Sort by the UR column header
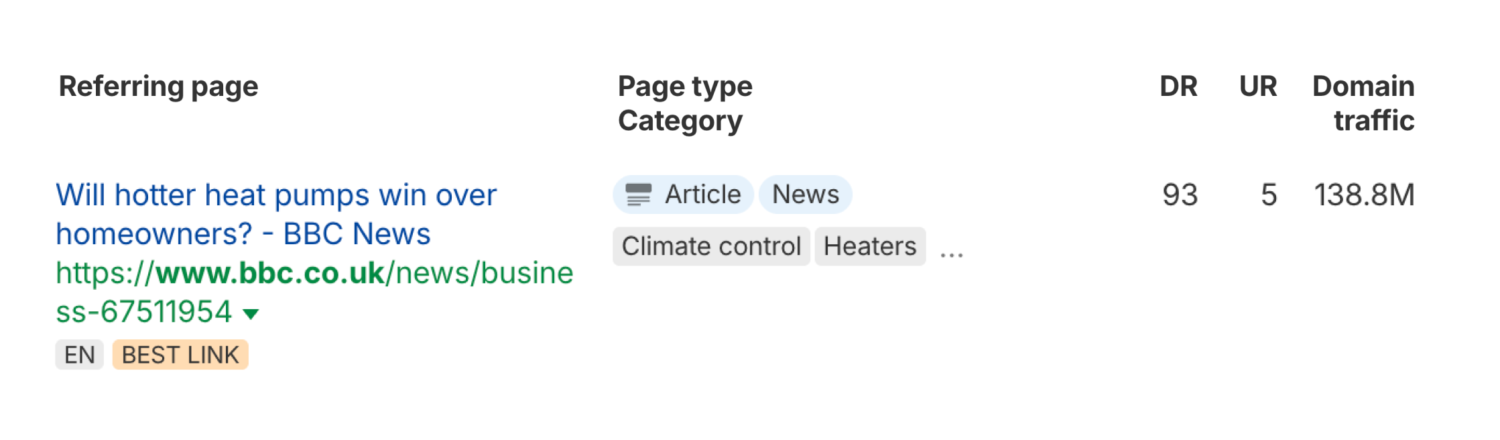Viewport: 1500px width, 440px height. point(1258,87)
